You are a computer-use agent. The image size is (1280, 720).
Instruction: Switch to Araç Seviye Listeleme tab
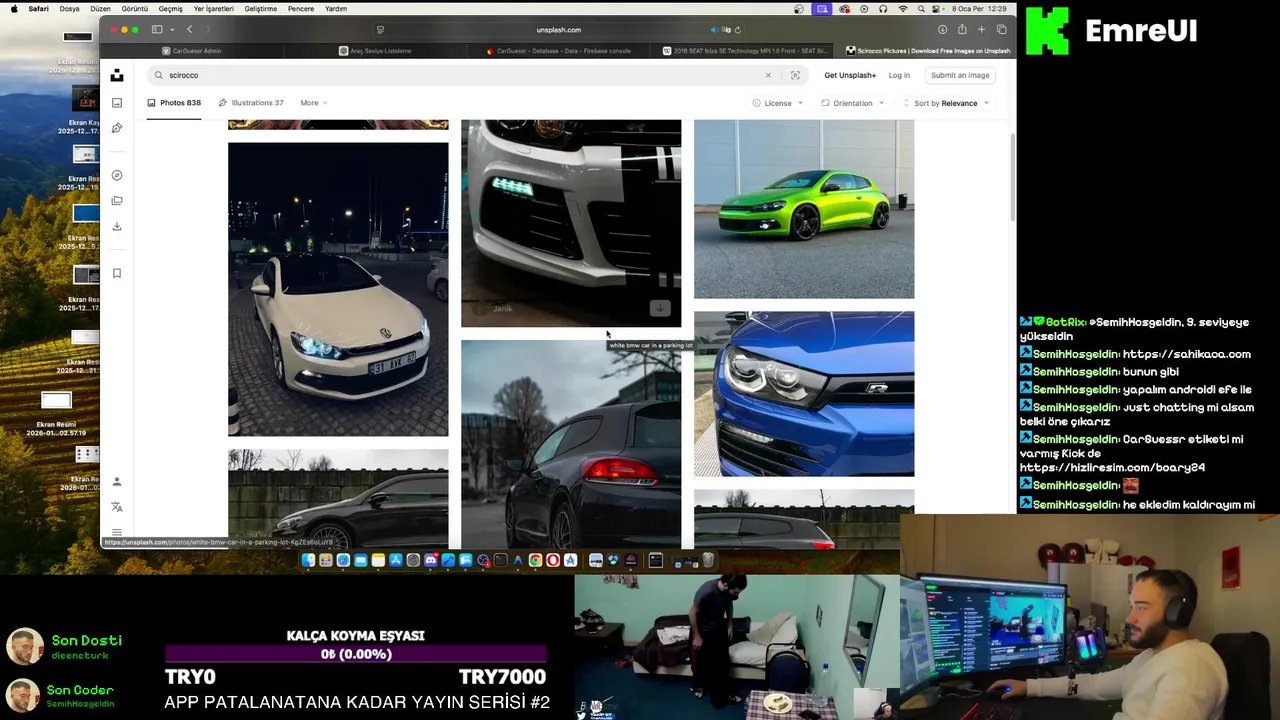[375, 51]
